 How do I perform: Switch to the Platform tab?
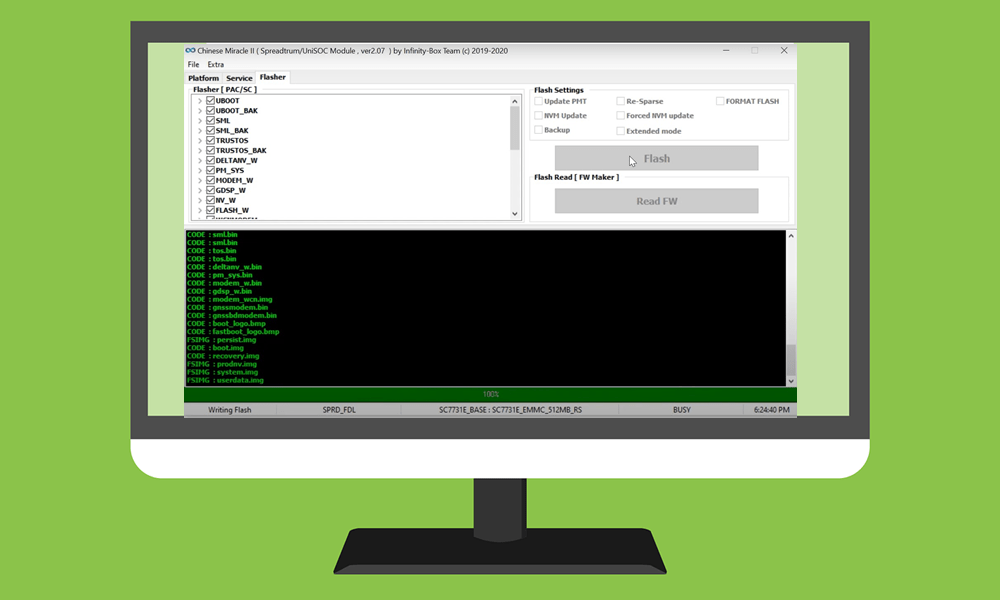click(x=203, y=78)
